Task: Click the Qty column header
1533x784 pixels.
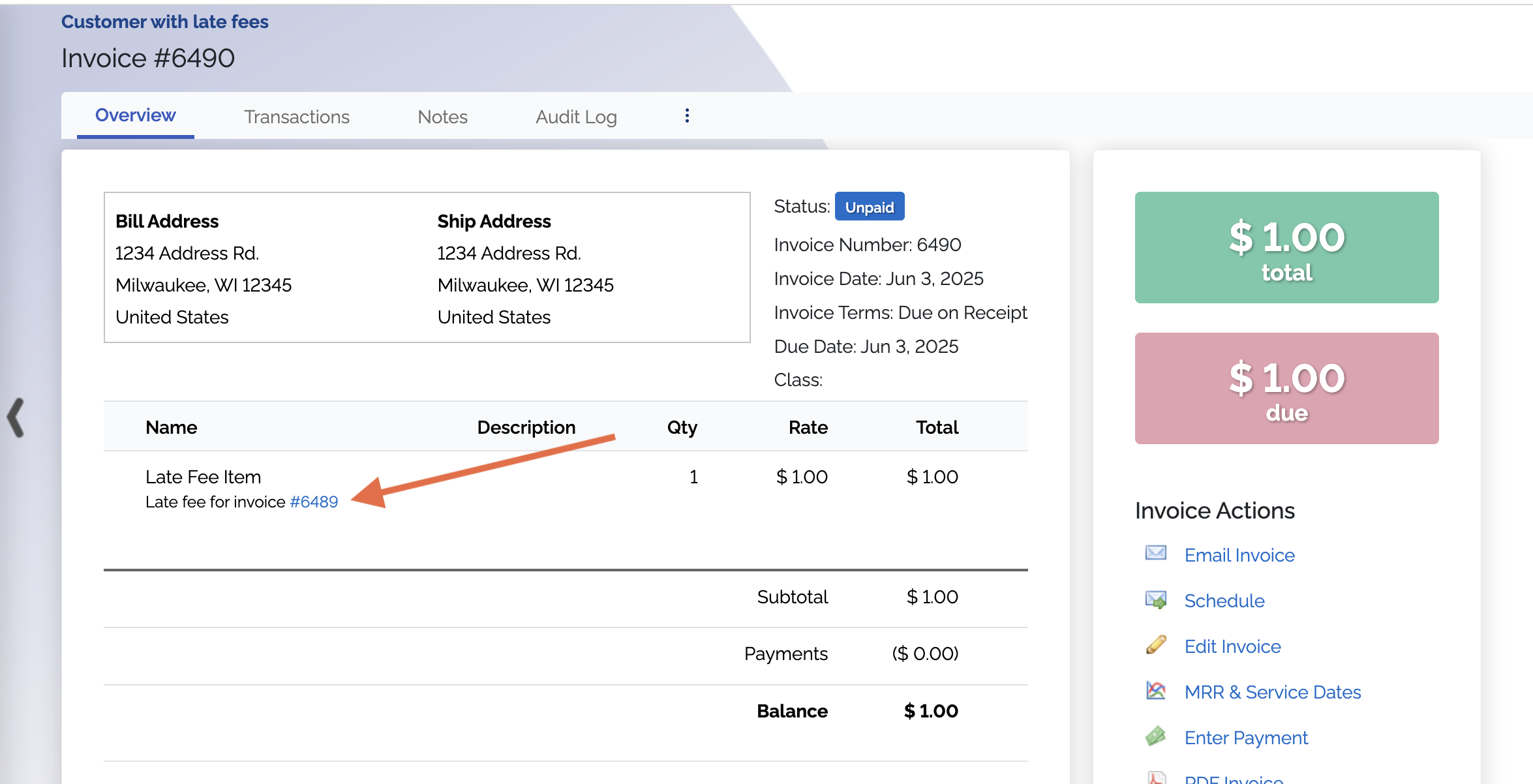Action: [682, 428]
